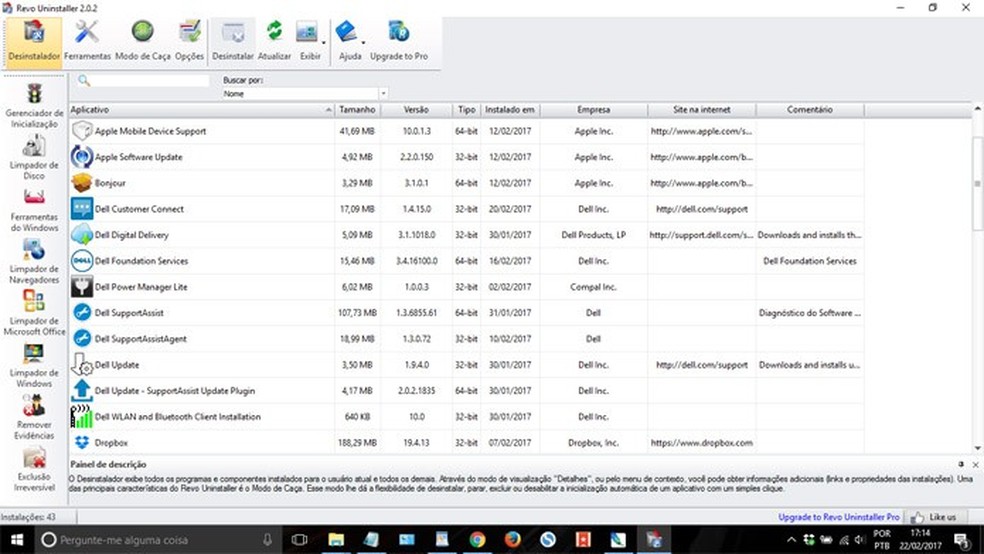Open Limpador de Disco tool
This screenshot has width=984, height=554.
(34, 158)
